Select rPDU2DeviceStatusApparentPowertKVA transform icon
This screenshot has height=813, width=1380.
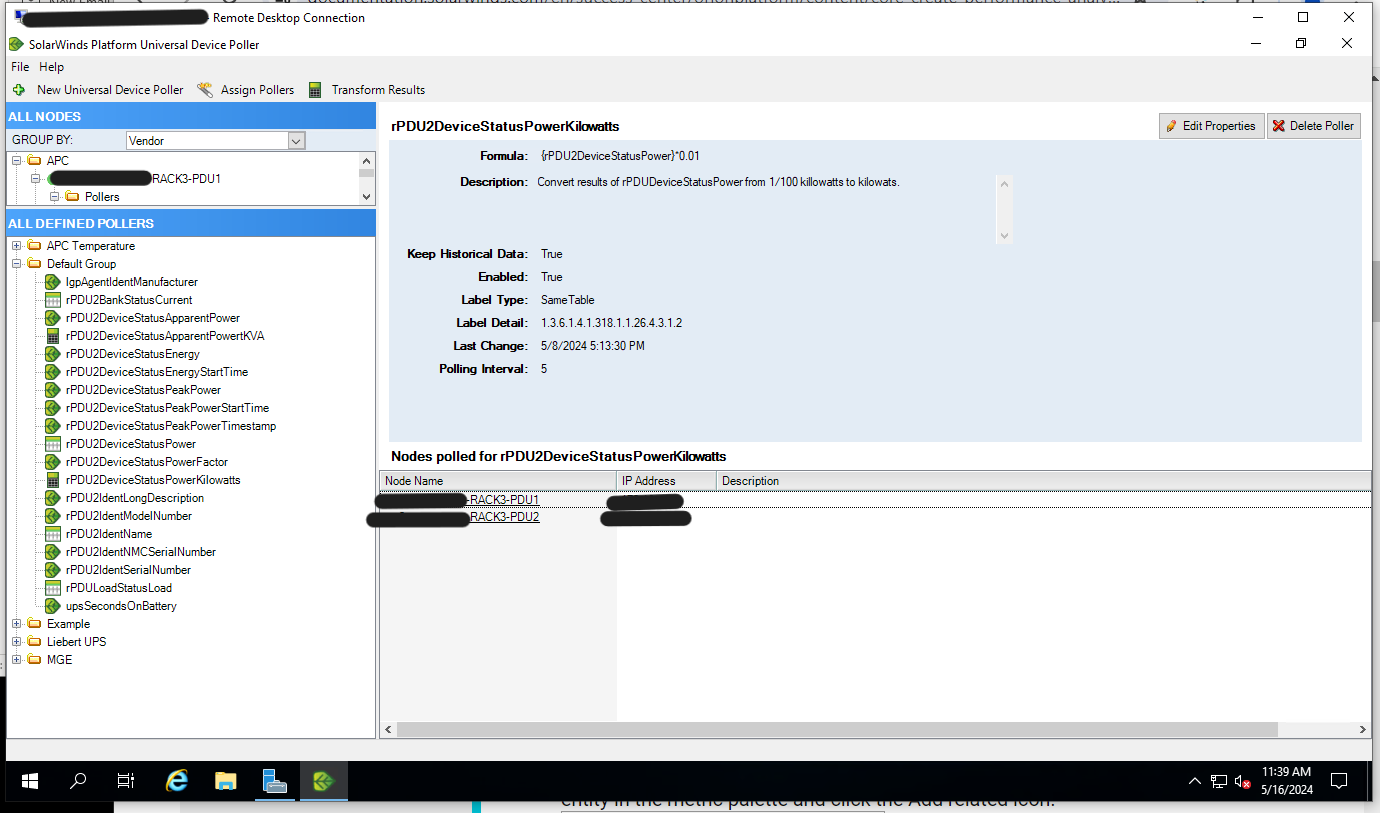[x=54, y=336]
